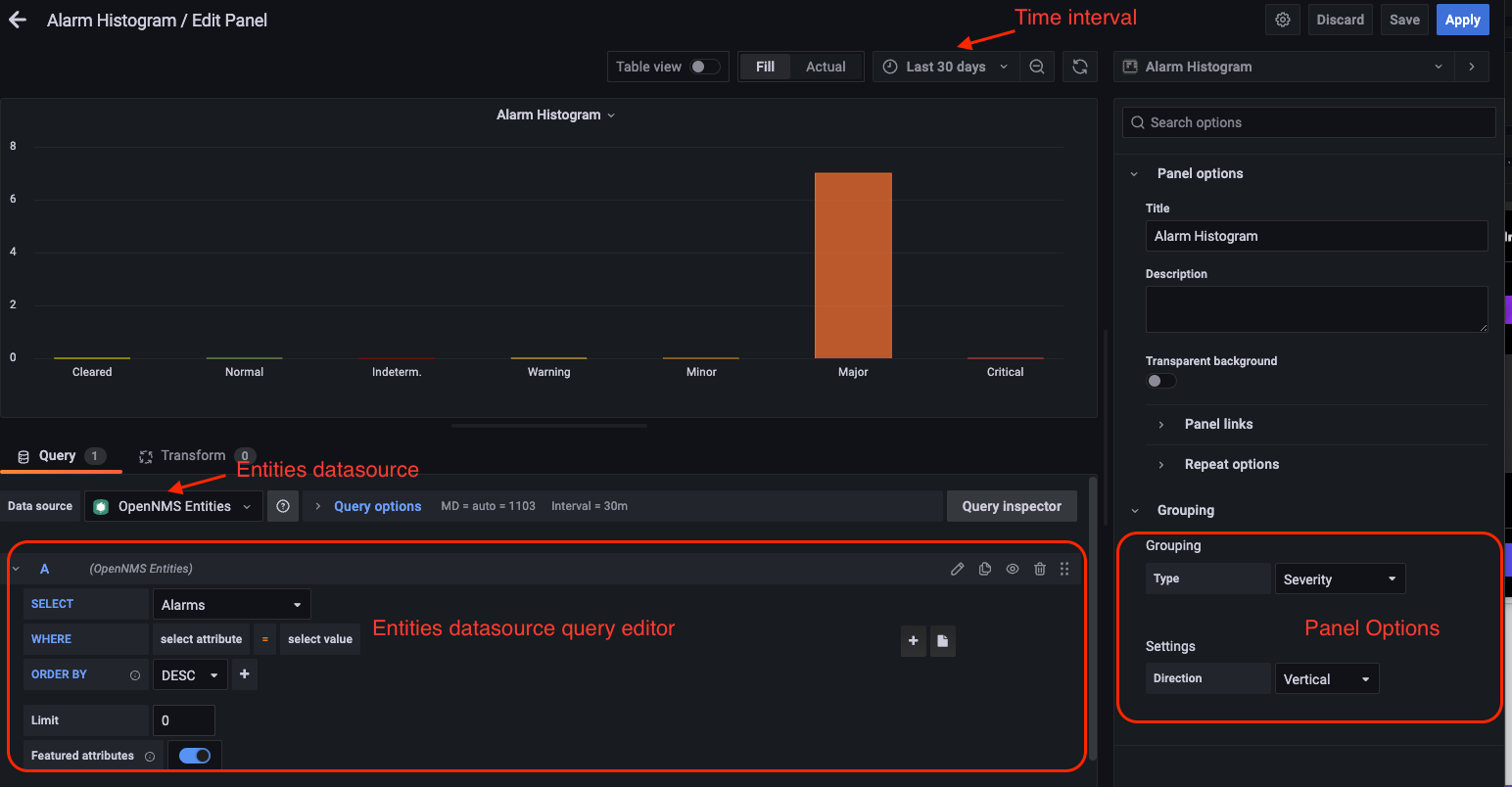The height and width of the screenshot is (787, 1512).
Task: Expand the Panel links section
Action: pyautogui.click(x=1218, y=423)
